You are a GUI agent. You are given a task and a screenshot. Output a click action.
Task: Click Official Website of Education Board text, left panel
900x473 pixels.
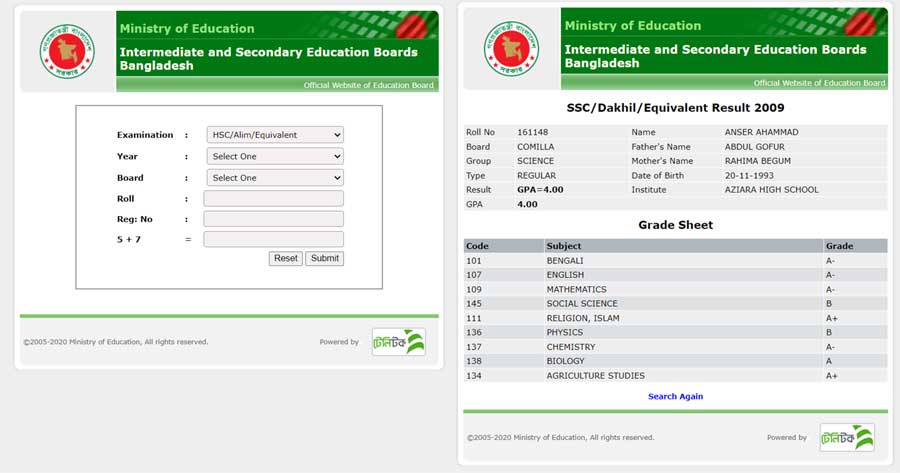(x=368, y=85)
